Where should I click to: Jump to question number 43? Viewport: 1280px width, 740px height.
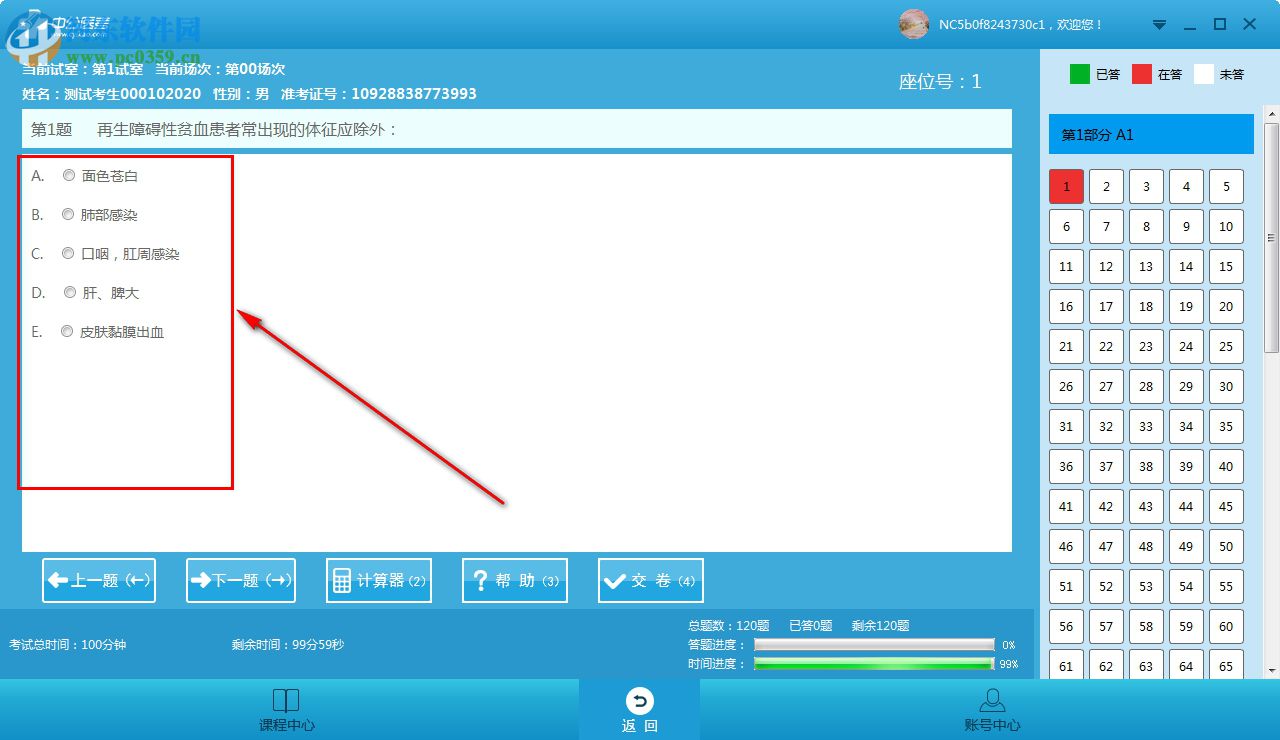tap(1146, 506)
